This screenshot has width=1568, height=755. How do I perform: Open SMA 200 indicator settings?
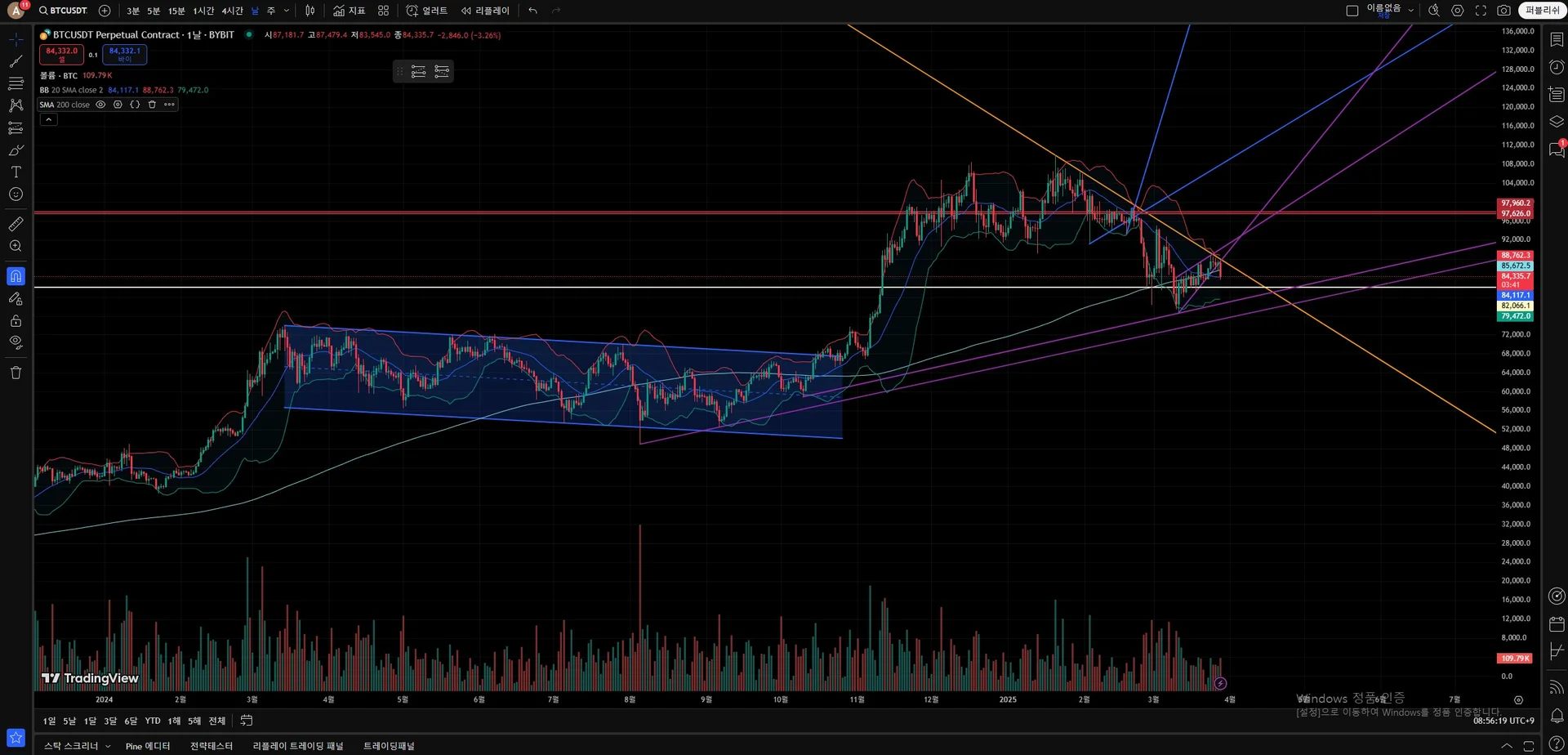click(x=118, y=105)
